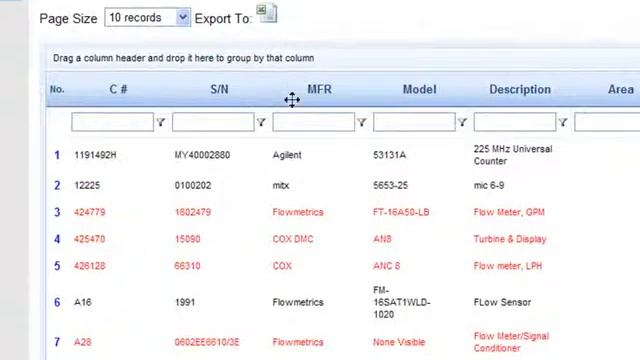
Task: Focus the S/N filter text box
Action: 213,122
